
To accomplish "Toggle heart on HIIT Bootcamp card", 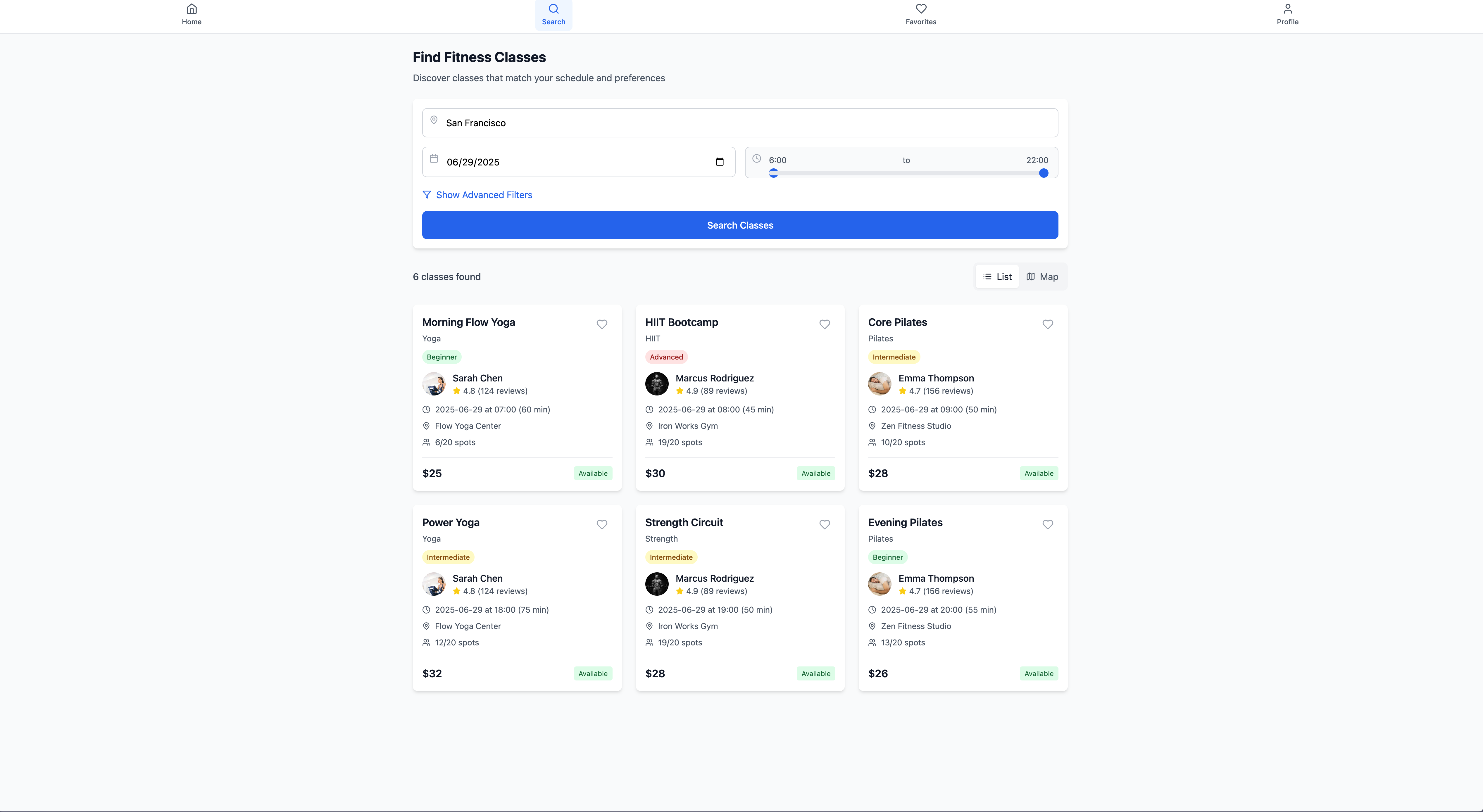I will tap(825, 324).
